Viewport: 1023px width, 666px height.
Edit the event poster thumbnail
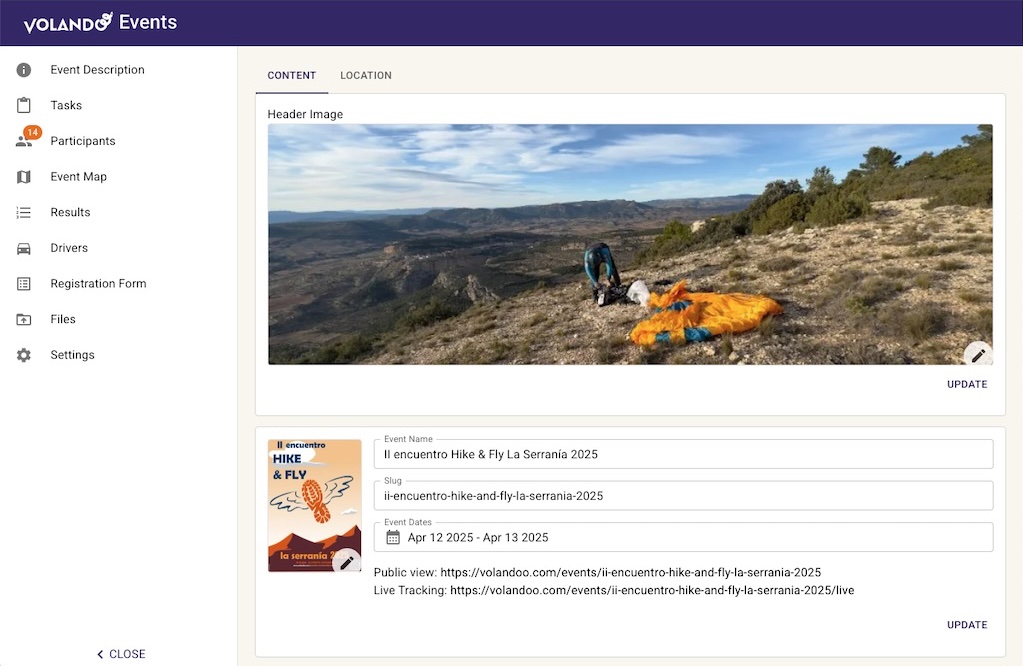pyautogui.click(x=347, y=561)
